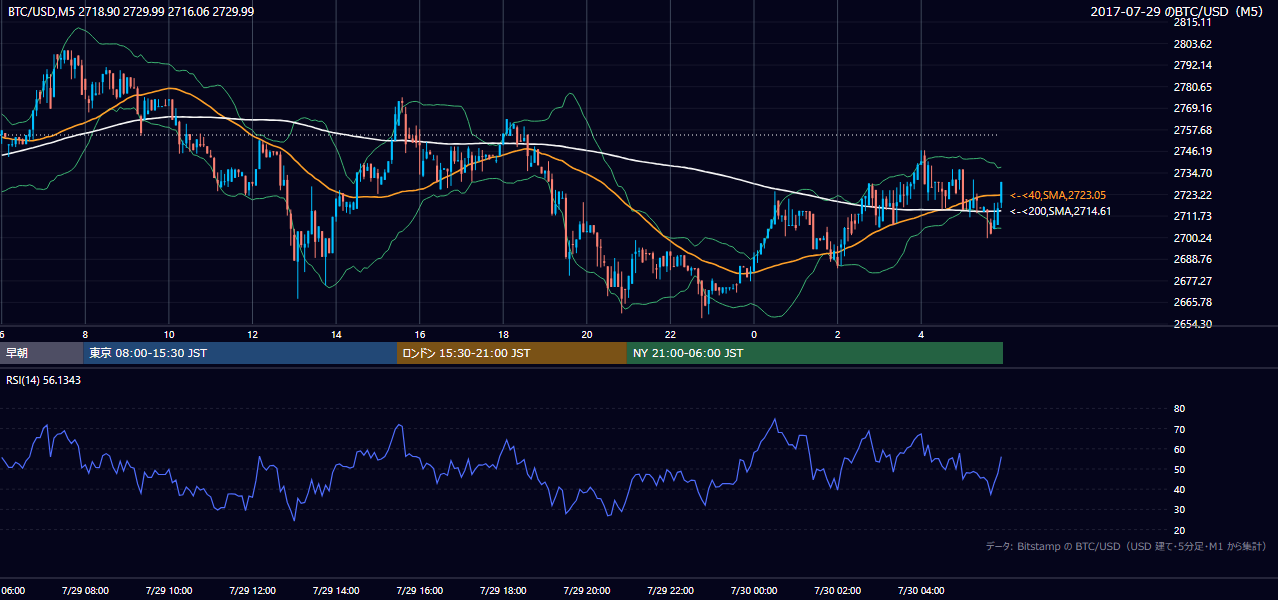Screen dimensions: 1278x600
Task: Click the RSI axis level 50
Action: (1179, 469)
